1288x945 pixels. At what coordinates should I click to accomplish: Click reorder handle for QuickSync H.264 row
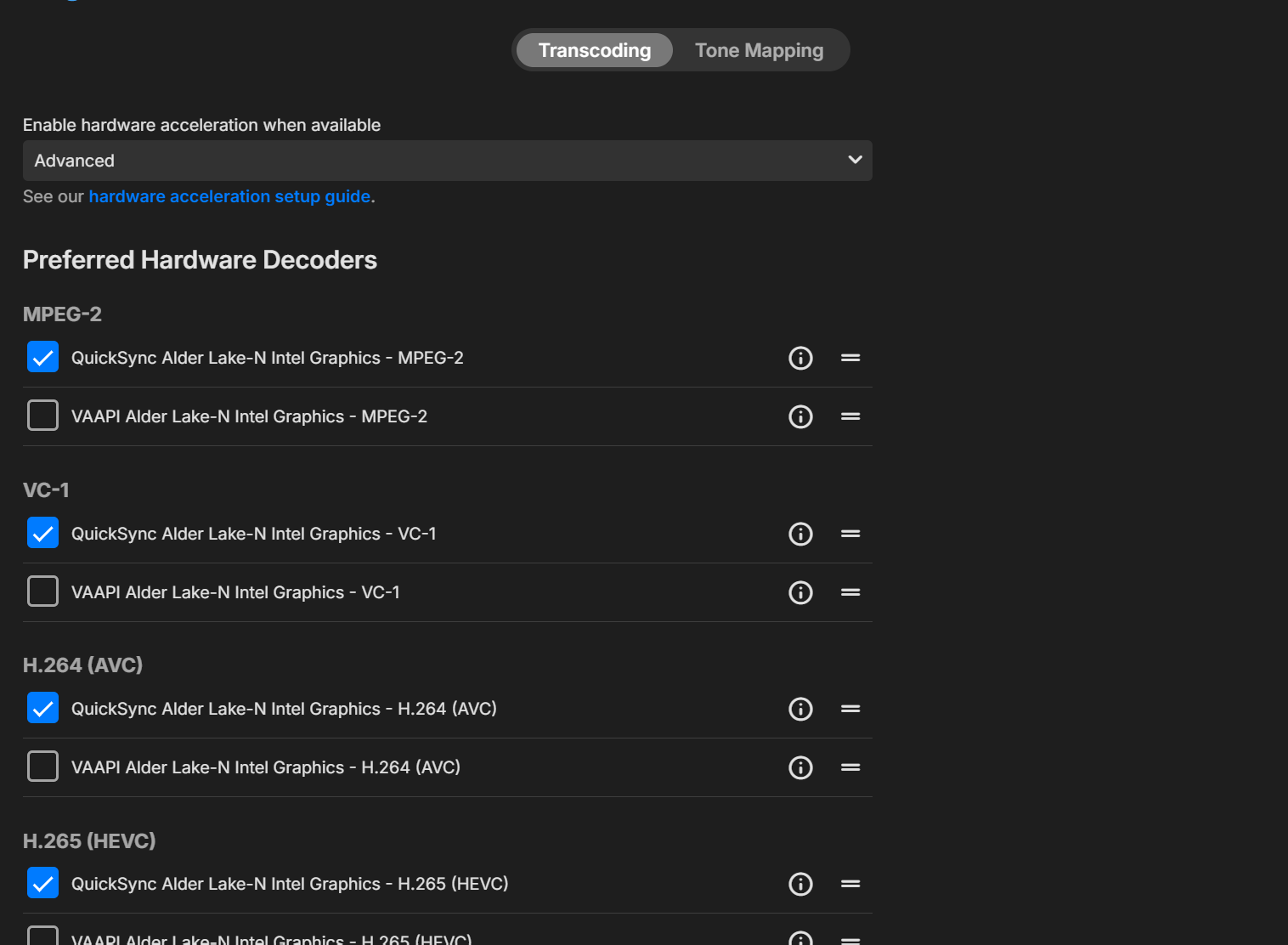(x=850, y=709)
